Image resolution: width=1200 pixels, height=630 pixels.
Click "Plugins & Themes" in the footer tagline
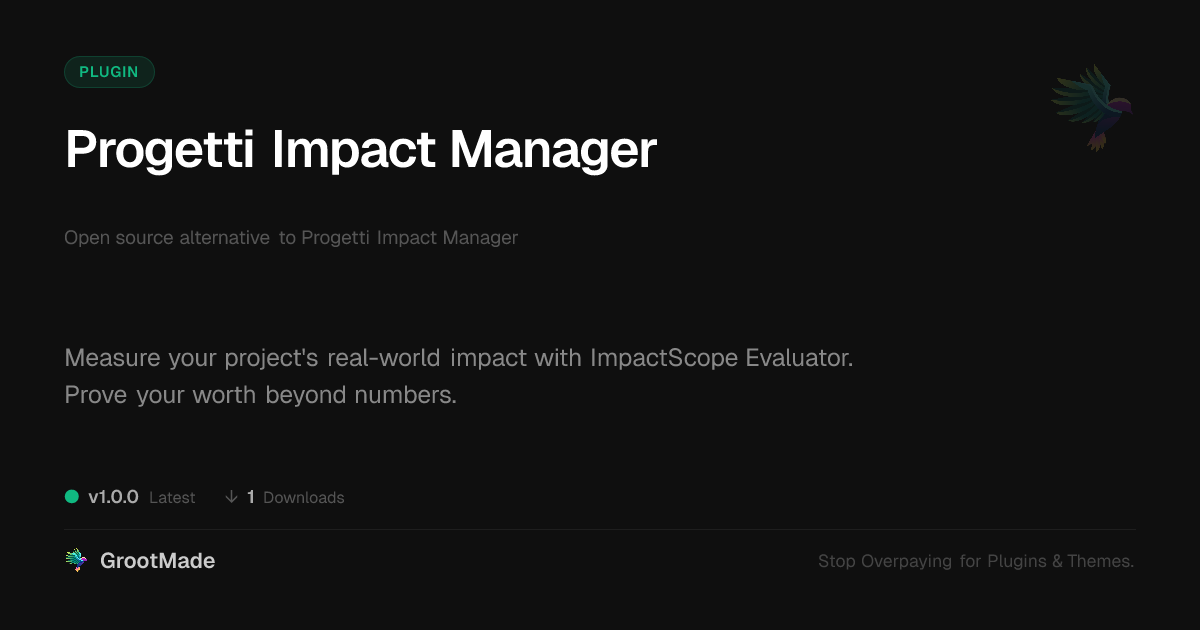click(1060, 561)
